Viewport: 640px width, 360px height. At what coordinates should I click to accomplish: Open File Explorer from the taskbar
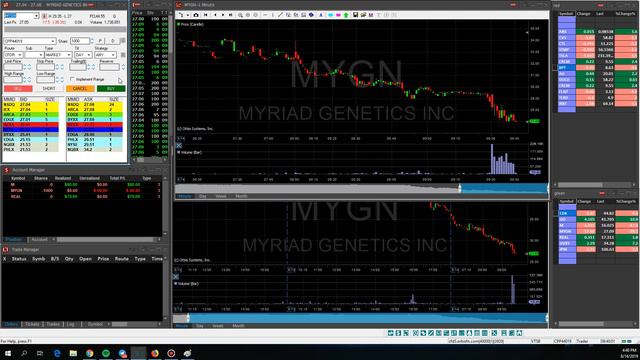pyautogui.click(x=73, y=353)
